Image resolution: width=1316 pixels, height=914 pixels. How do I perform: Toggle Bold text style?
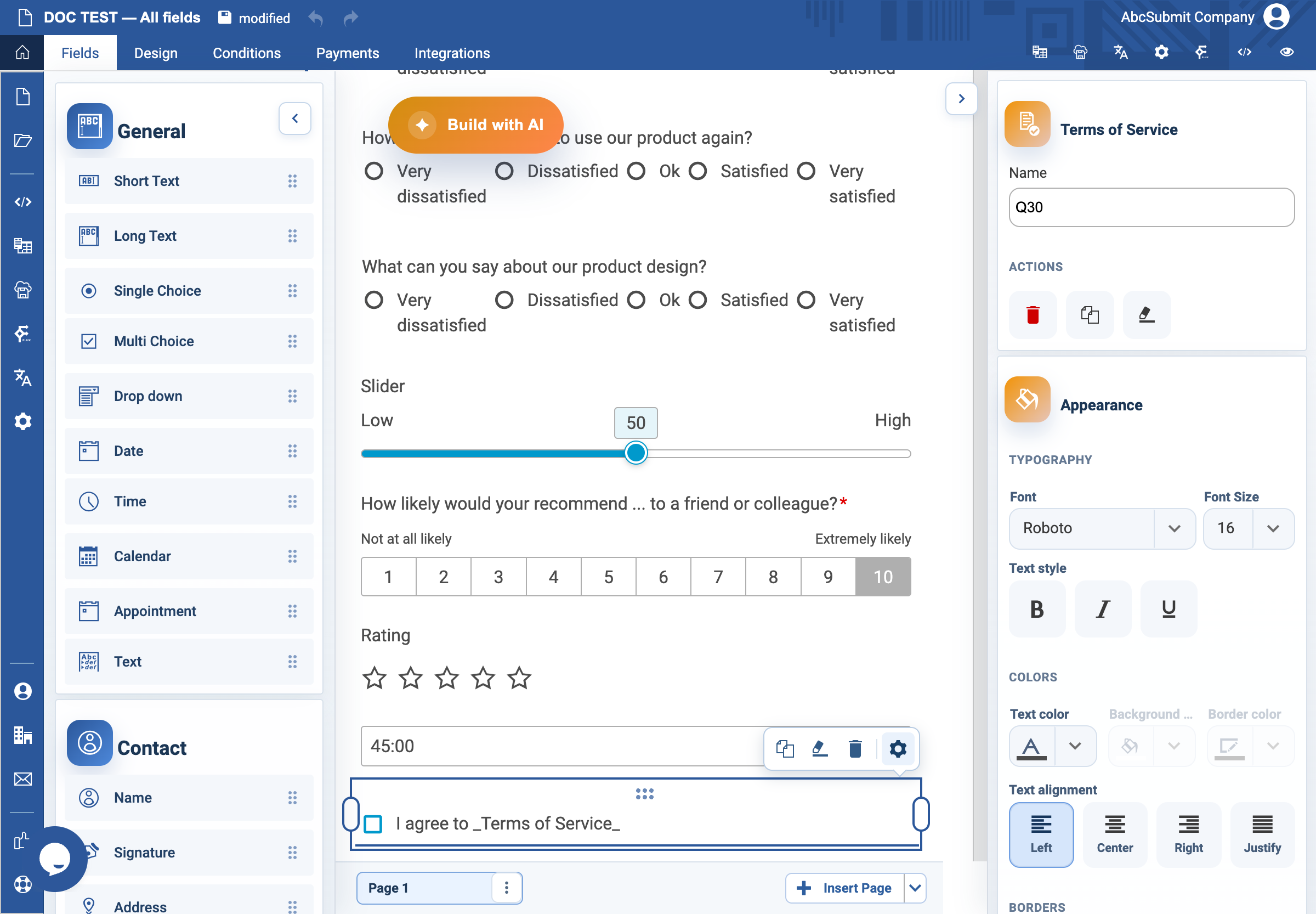coord(1037,609)
